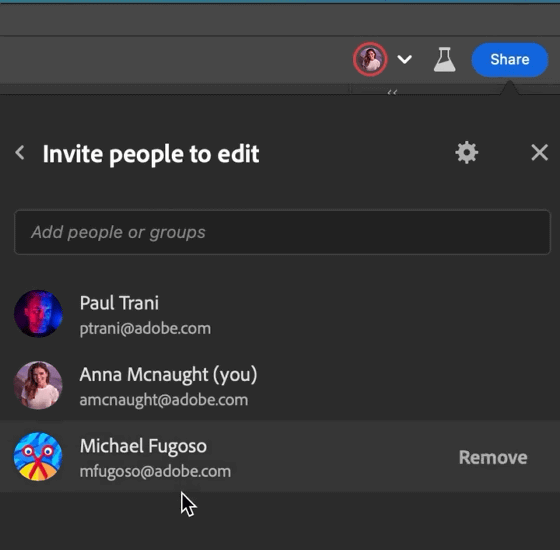
Task: Click Michael Fugoso's scissors avatar
Action: tap(38, 457)
